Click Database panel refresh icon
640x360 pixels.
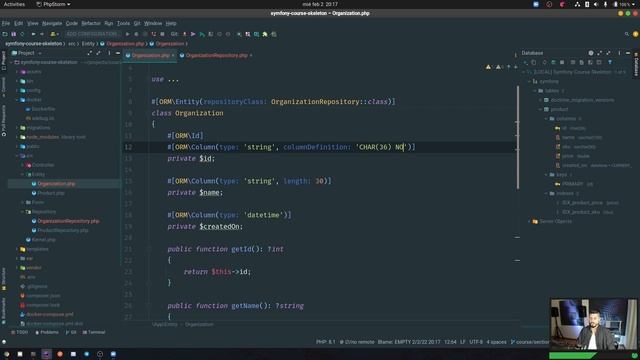[x=544, y=62]
